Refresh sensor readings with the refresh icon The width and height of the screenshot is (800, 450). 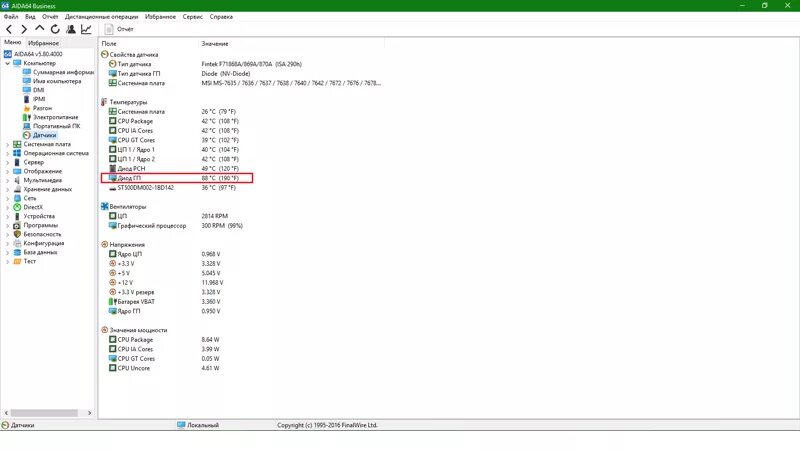point(55,29)
